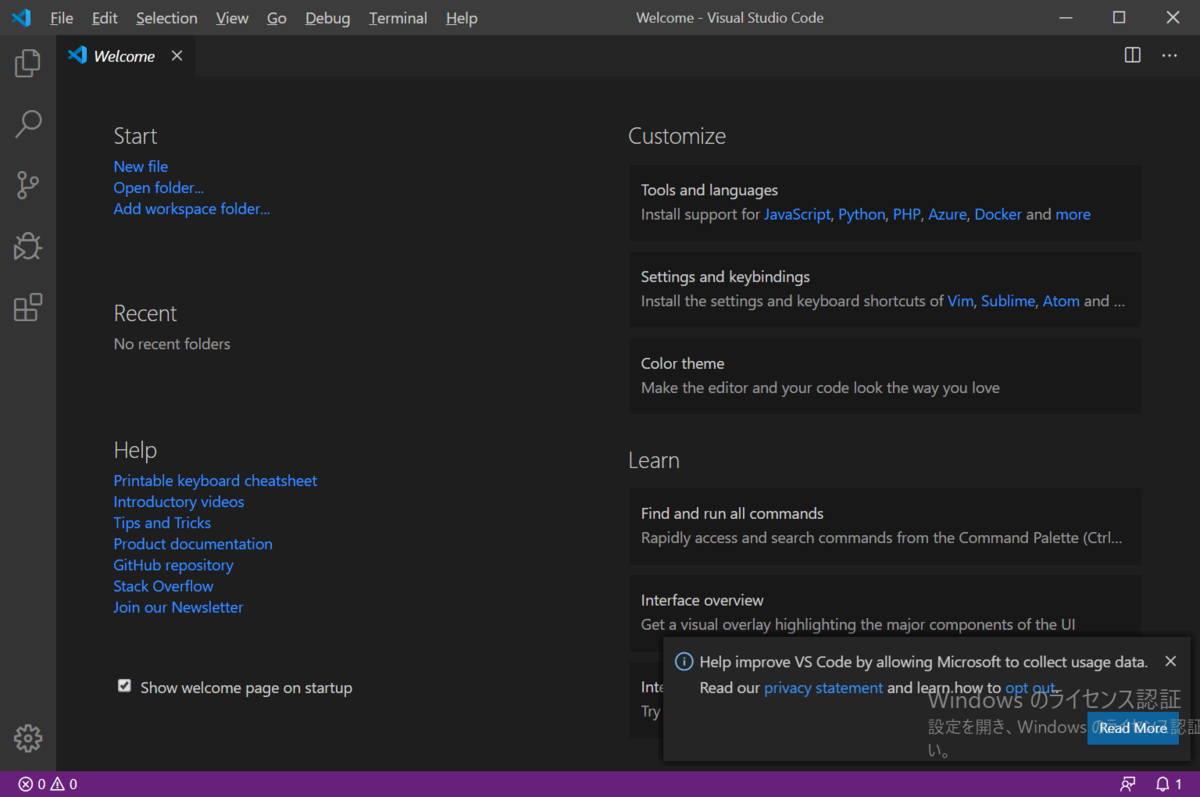
Task: Click the VS Code logo in title bar
Action: (21, 18)
